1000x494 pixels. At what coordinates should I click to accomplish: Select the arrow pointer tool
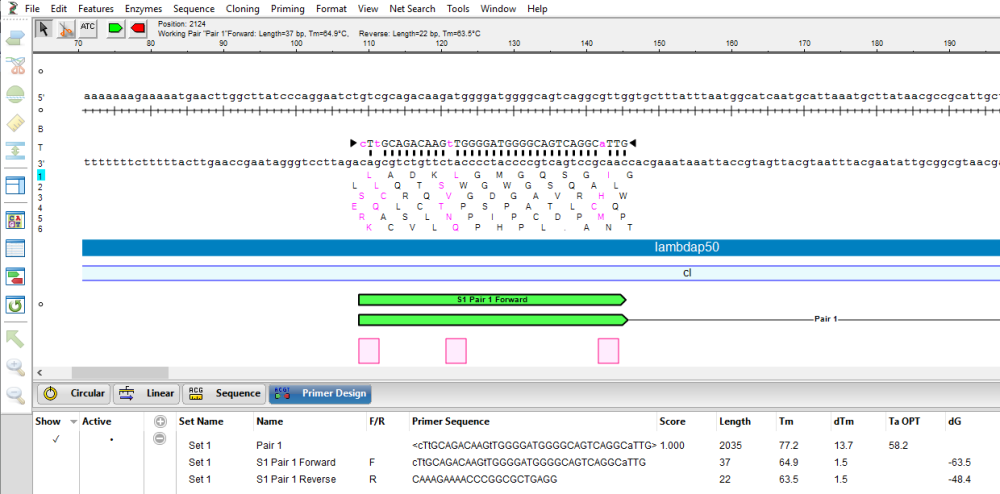[x=43, y=29]
